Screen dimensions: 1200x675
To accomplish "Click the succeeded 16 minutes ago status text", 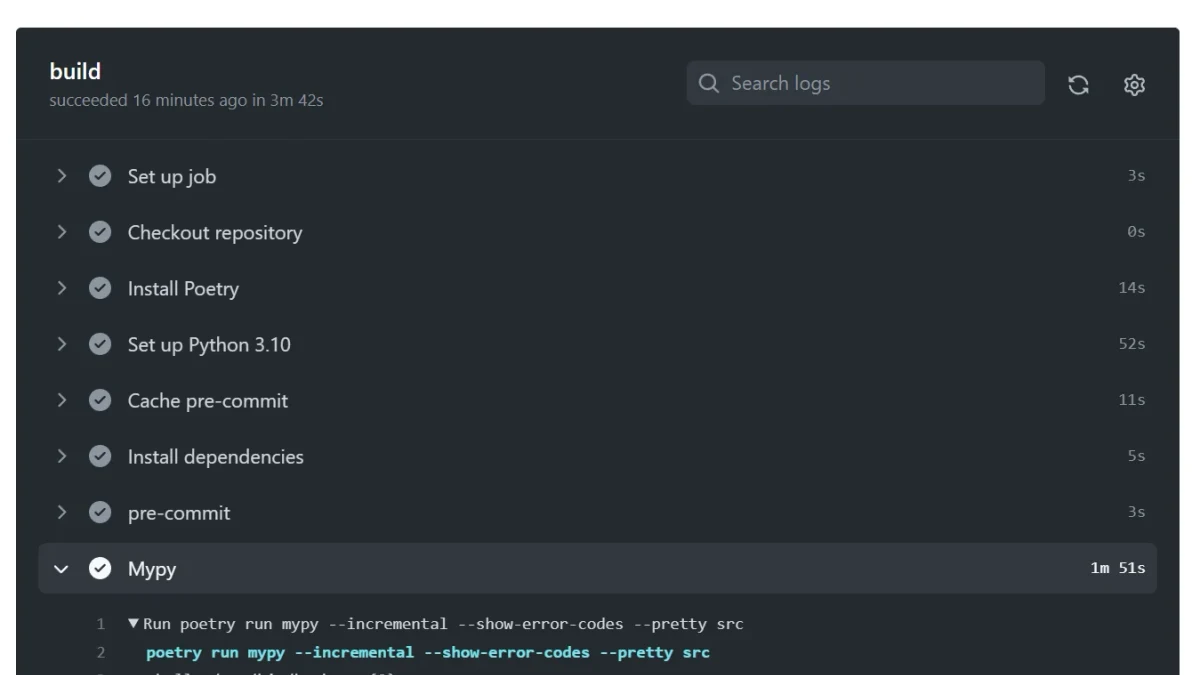I will click(186, 100).
